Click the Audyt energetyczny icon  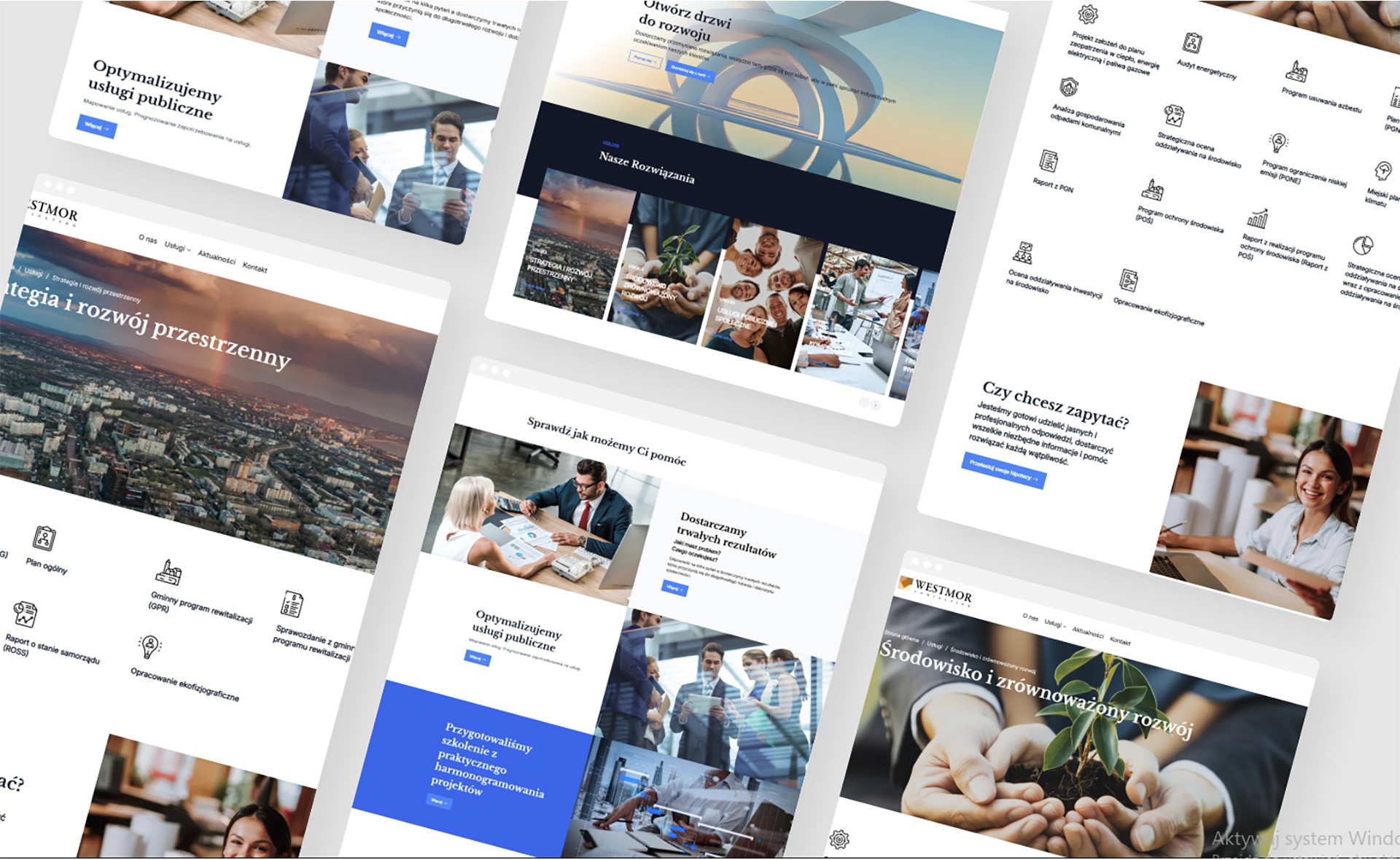(x=1193, y=42)
